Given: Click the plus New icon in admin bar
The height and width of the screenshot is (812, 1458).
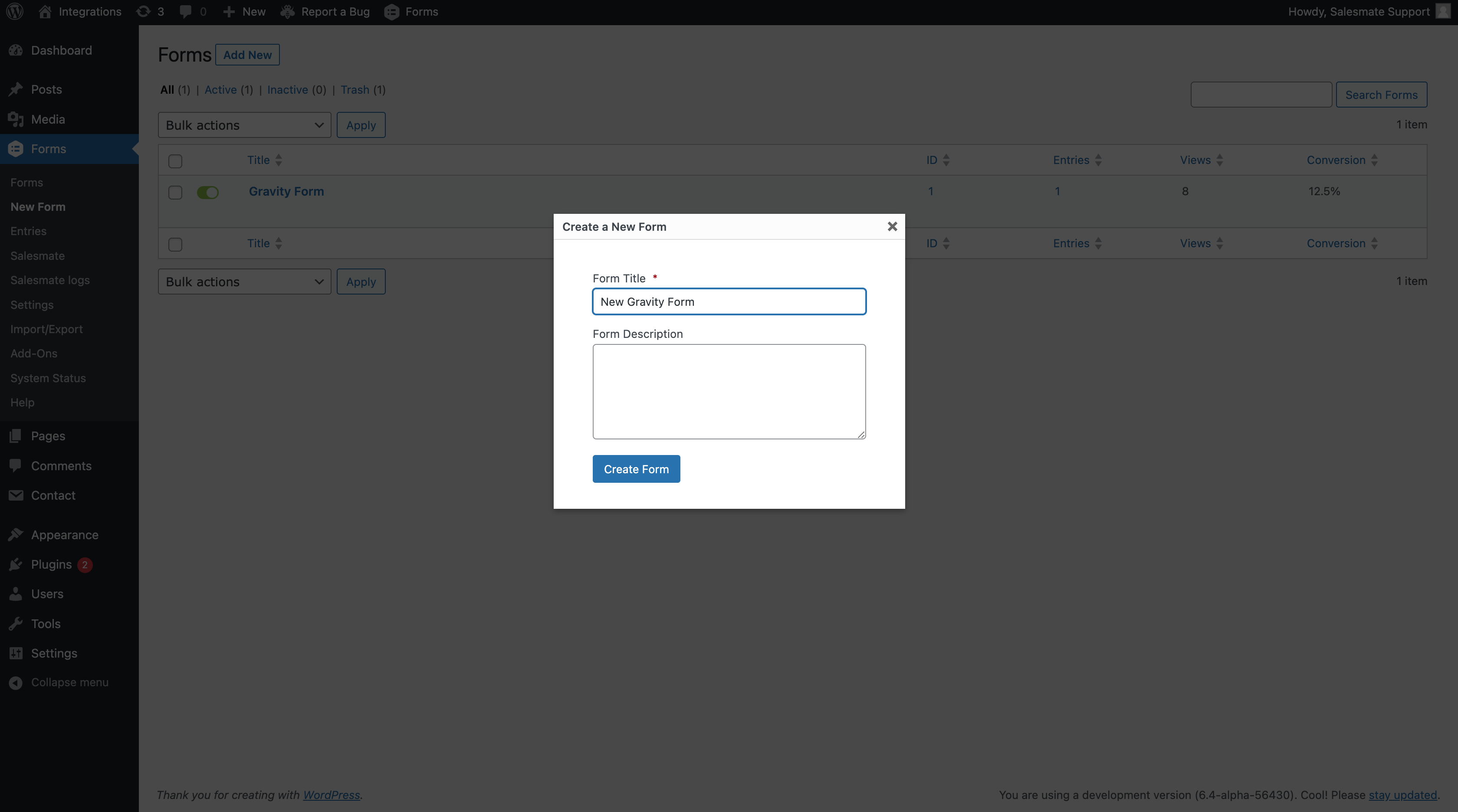Looking at the screenshot, I should pos(229,12).
